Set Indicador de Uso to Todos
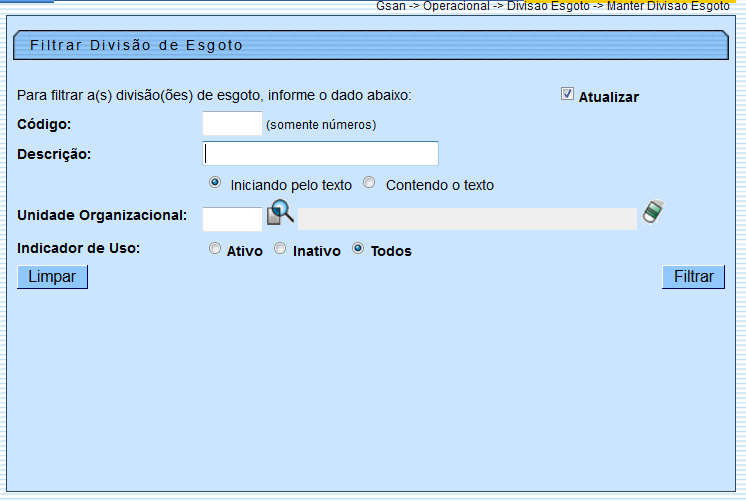This screenshot has width=746, height=501. coord(358,249)
